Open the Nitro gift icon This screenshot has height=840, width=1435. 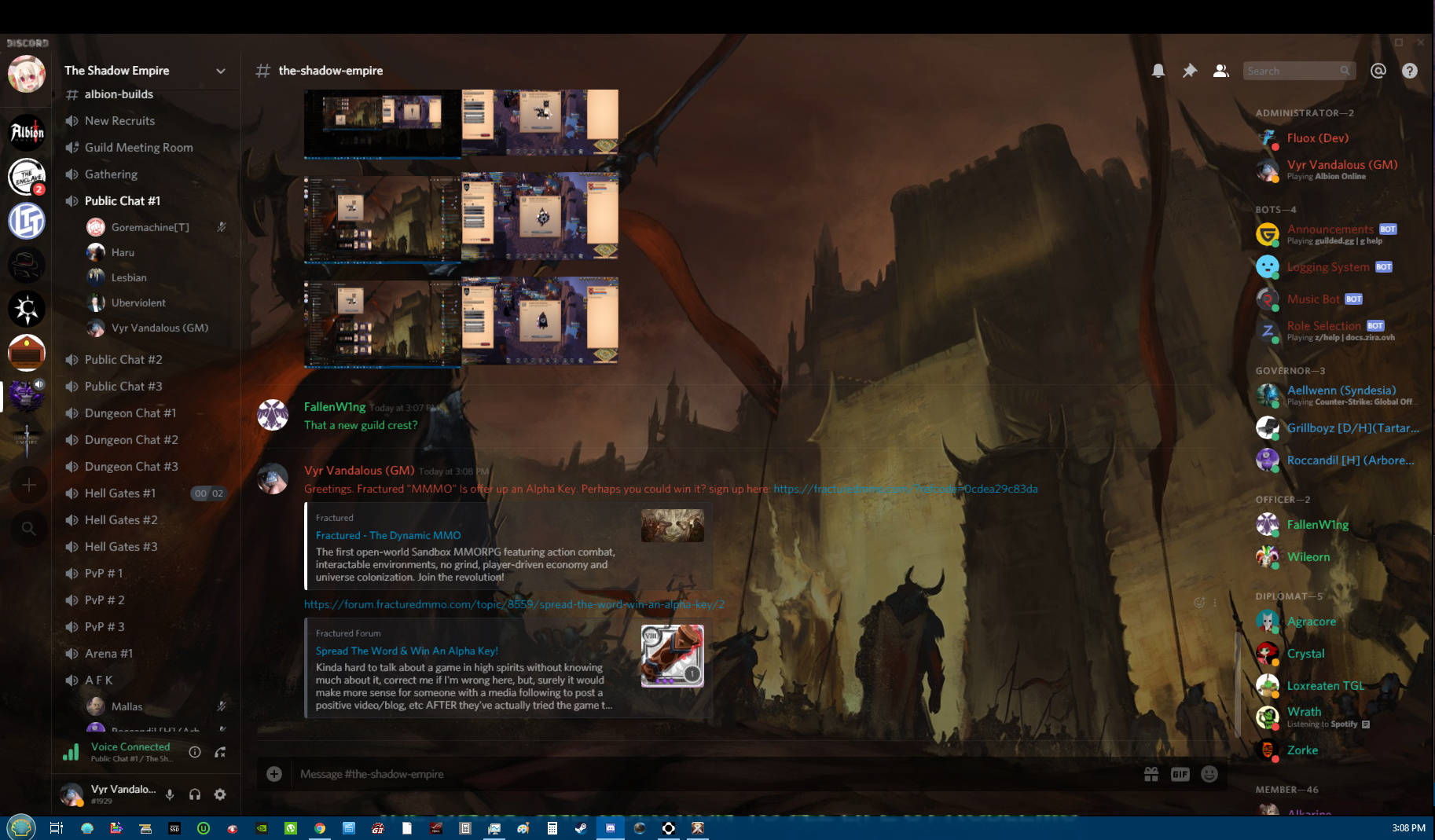point(1151,774)
